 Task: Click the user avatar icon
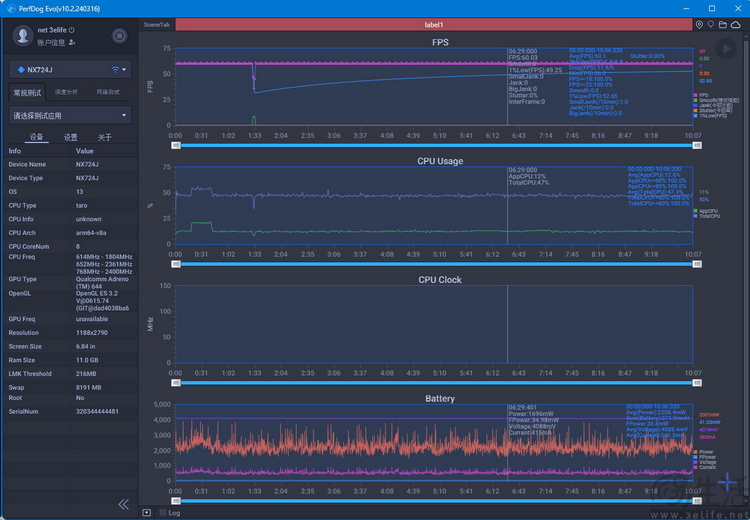(22, 36)
